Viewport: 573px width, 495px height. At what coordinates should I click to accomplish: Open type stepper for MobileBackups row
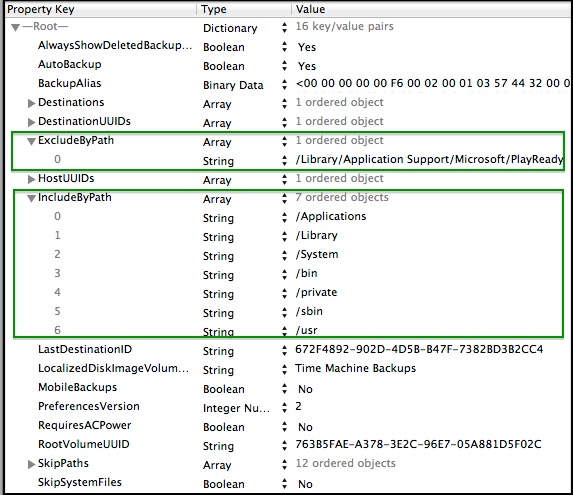(x=284, y=389)
